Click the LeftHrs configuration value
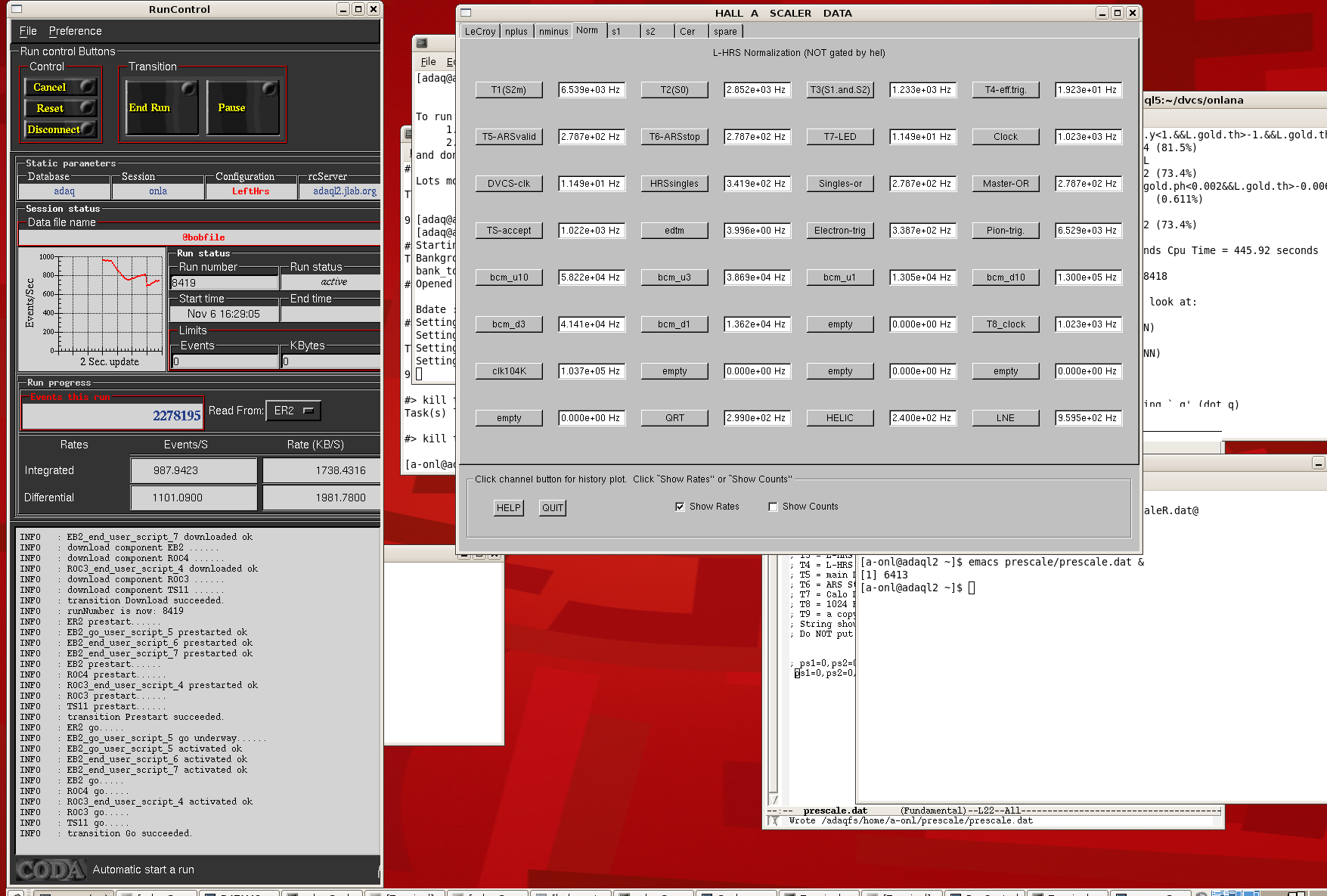The image size is (1327, 896). coord(250,191)
